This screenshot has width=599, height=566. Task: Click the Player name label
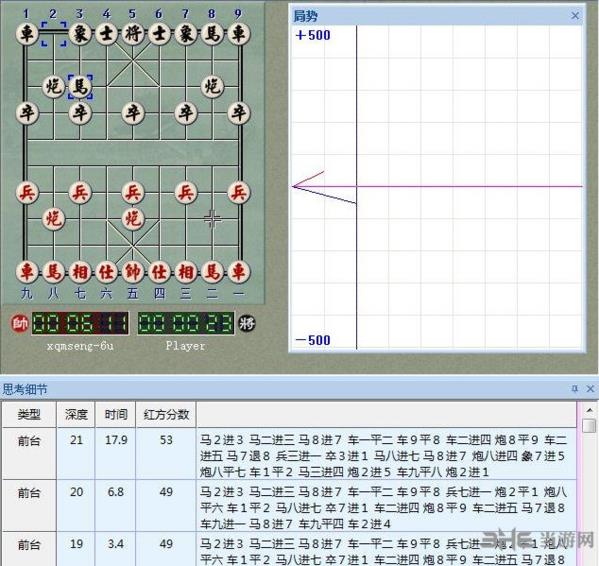[x=185, y=346]
